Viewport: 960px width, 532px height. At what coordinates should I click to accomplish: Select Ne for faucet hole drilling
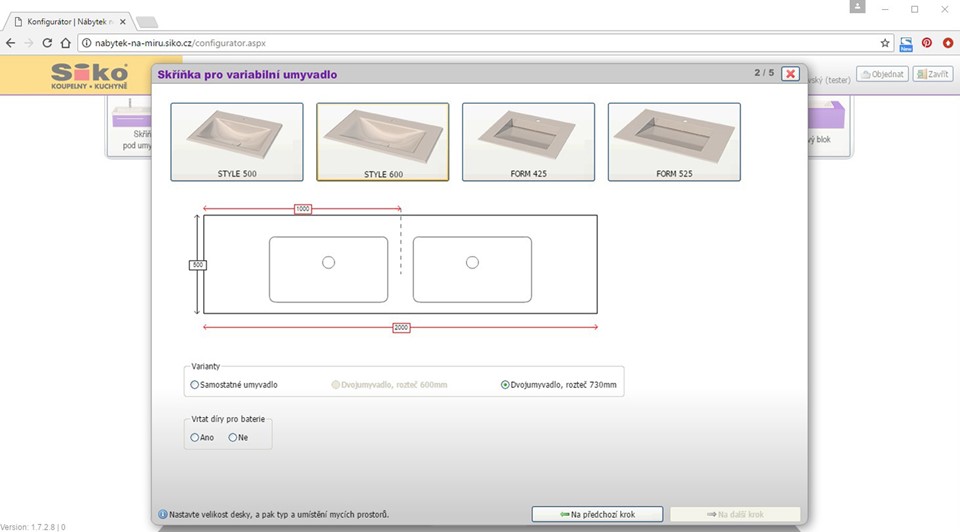click(233, 437)
